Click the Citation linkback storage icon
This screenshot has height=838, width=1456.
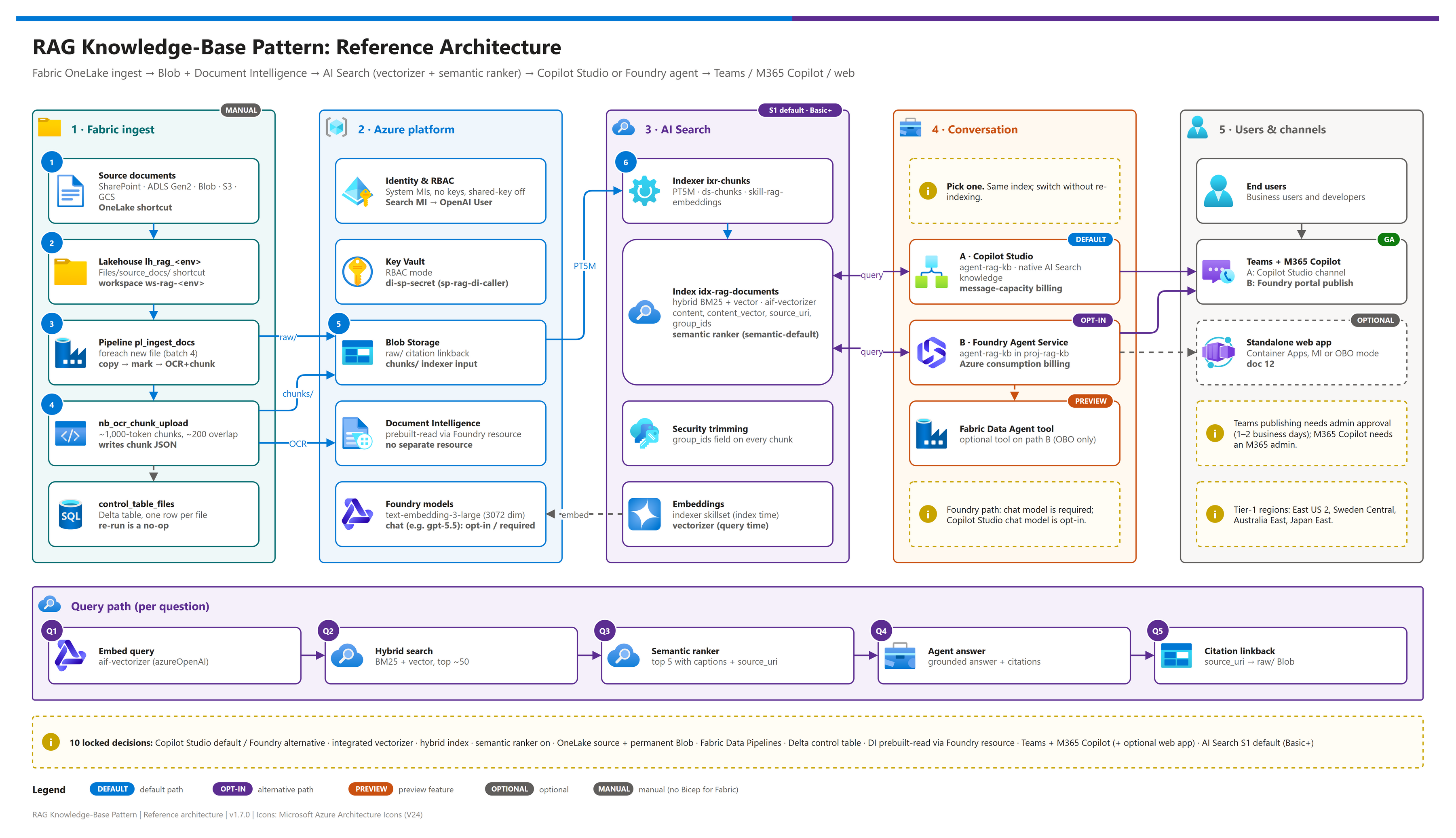click(1177, 655)
